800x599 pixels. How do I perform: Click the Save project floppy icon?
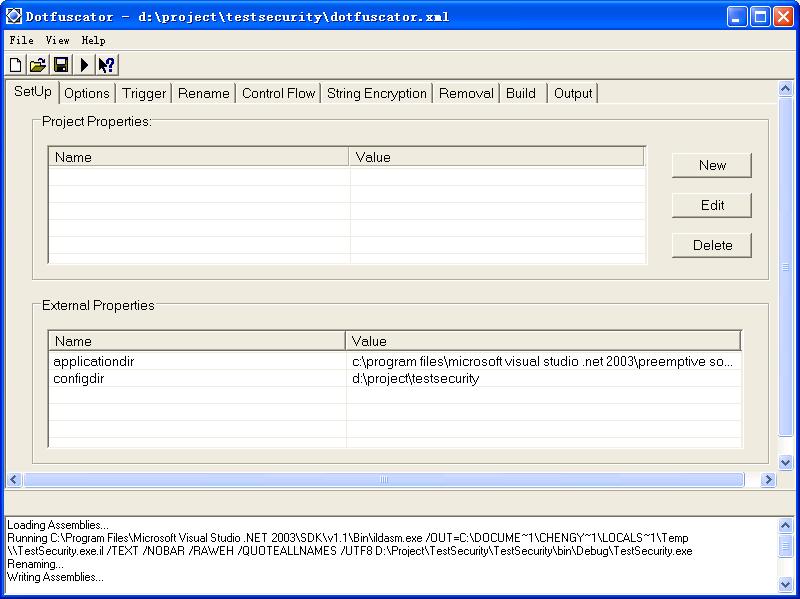pyautogui.click(x=61, y=65)
